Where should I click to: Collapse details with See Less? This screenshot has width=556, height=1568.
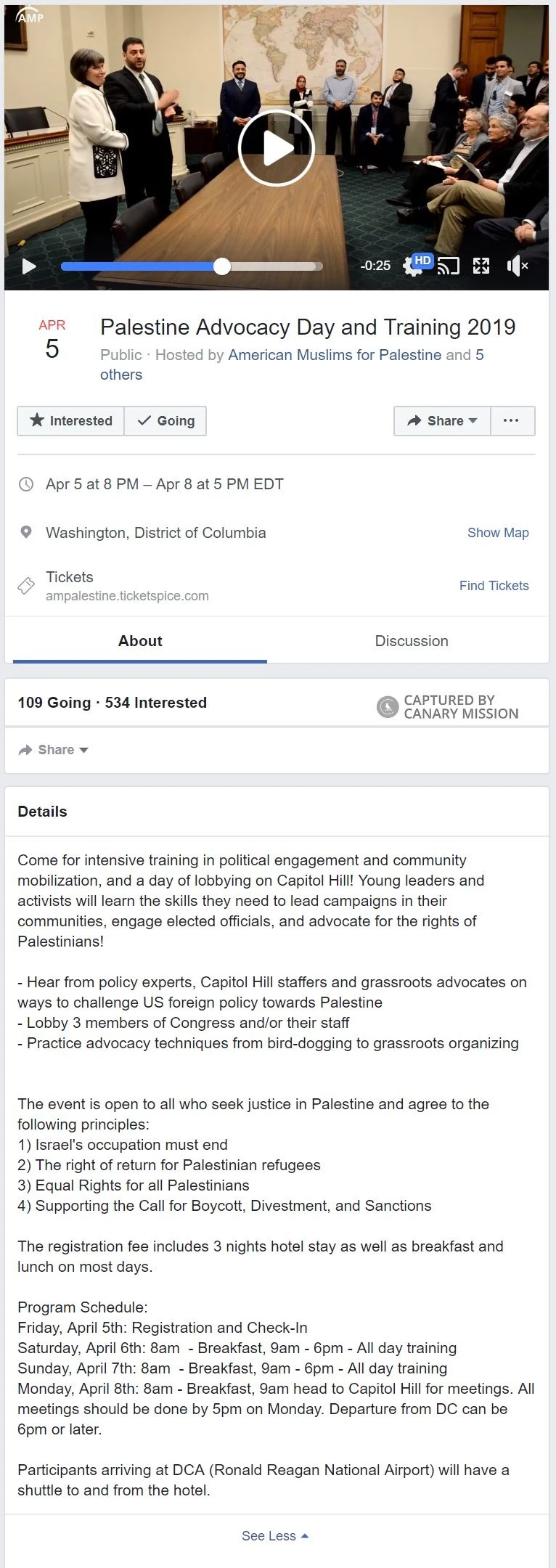275,1536
